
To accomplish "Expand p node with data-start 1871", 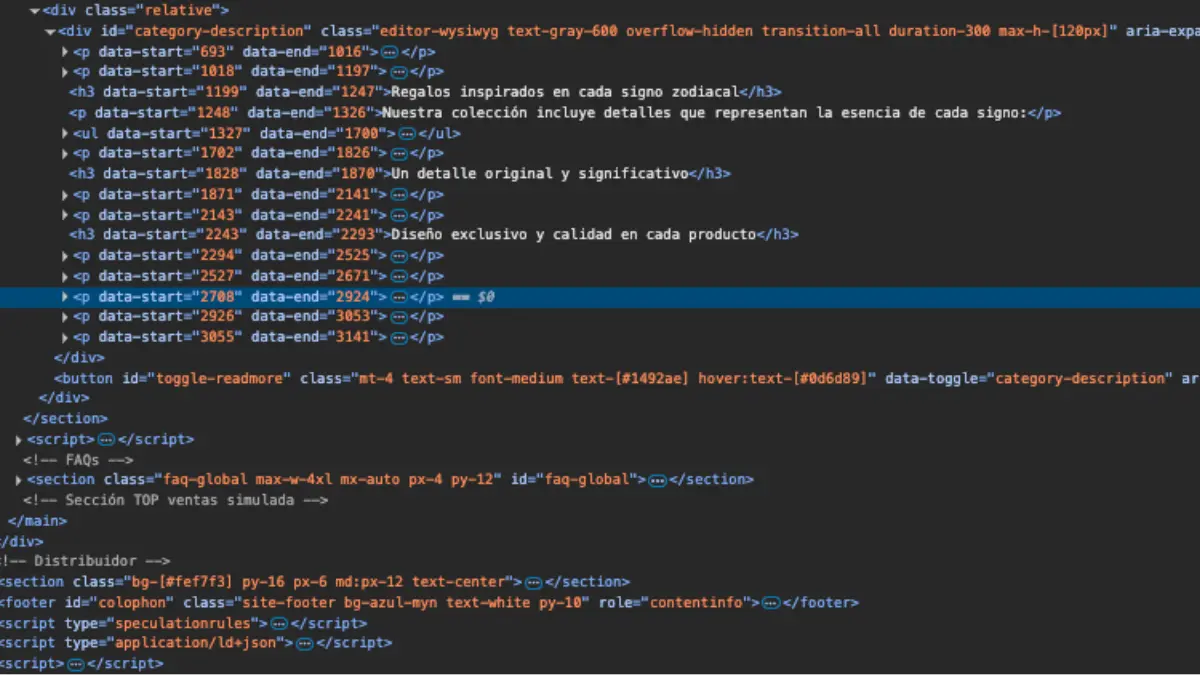I will [x=65, y=194].
